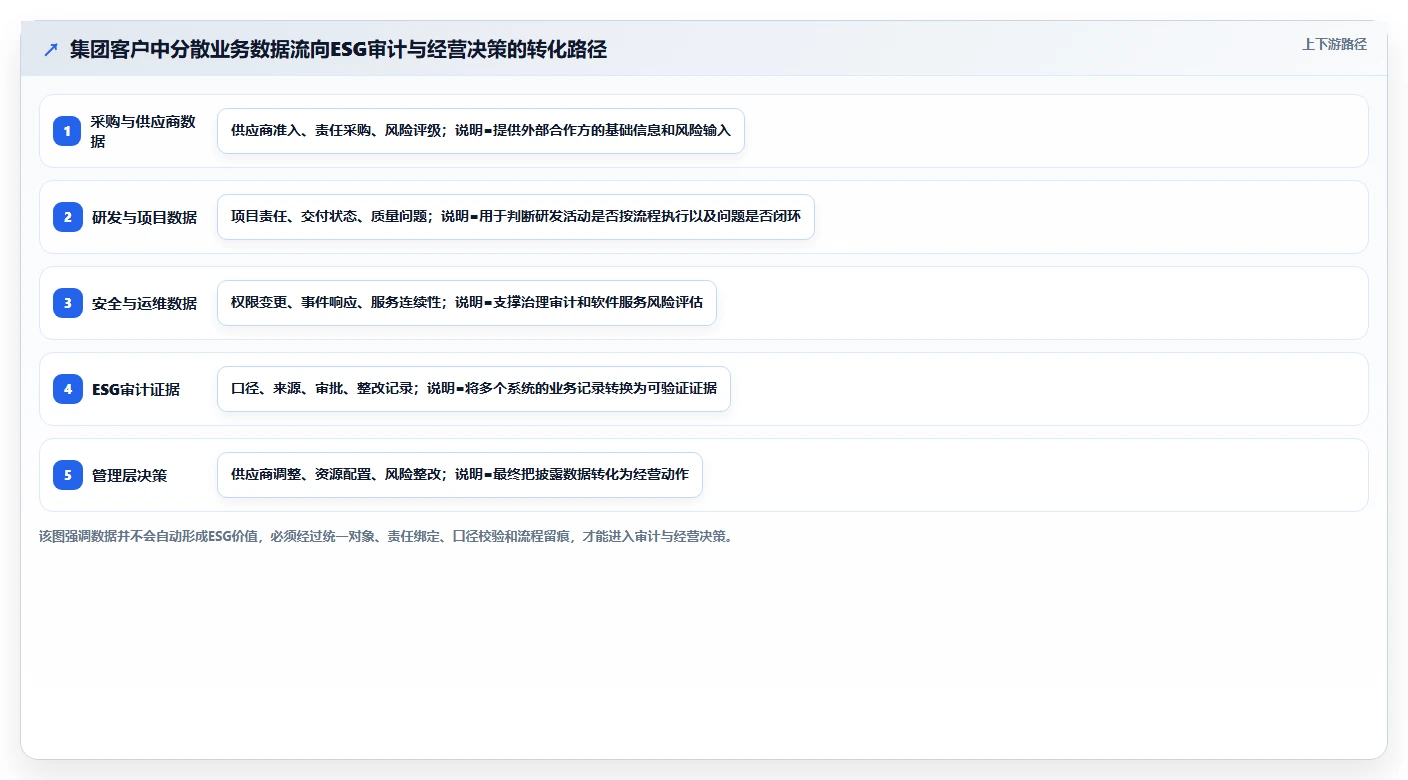Screen dimensions: 1408x780
Task: Click the 管理层决策 label
Action: pyautogui.click(x=129, y=475)
